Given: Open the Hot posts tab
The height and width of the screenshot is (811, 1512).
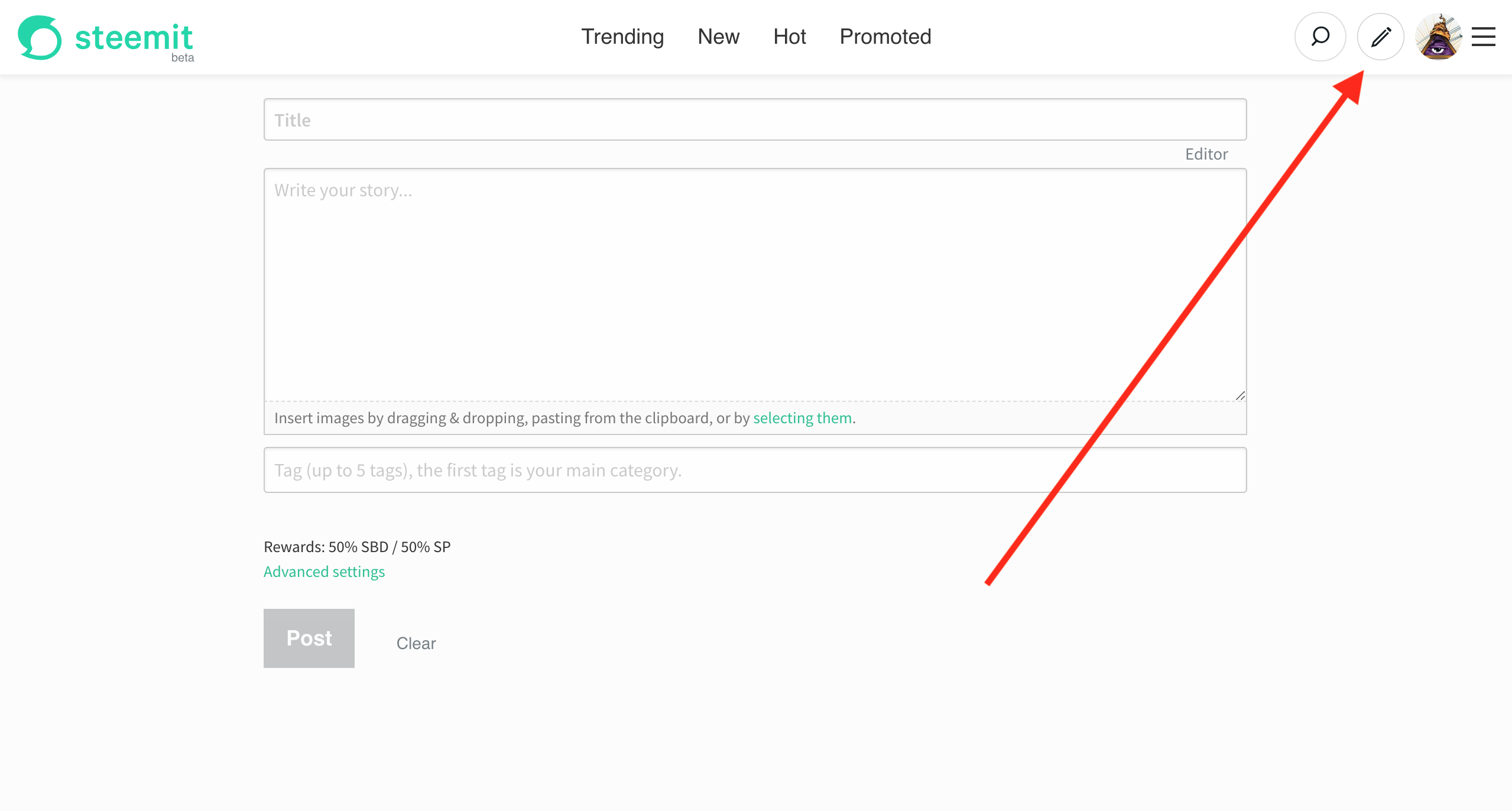Looking at the screenshot, I should [x=790, y=37].
